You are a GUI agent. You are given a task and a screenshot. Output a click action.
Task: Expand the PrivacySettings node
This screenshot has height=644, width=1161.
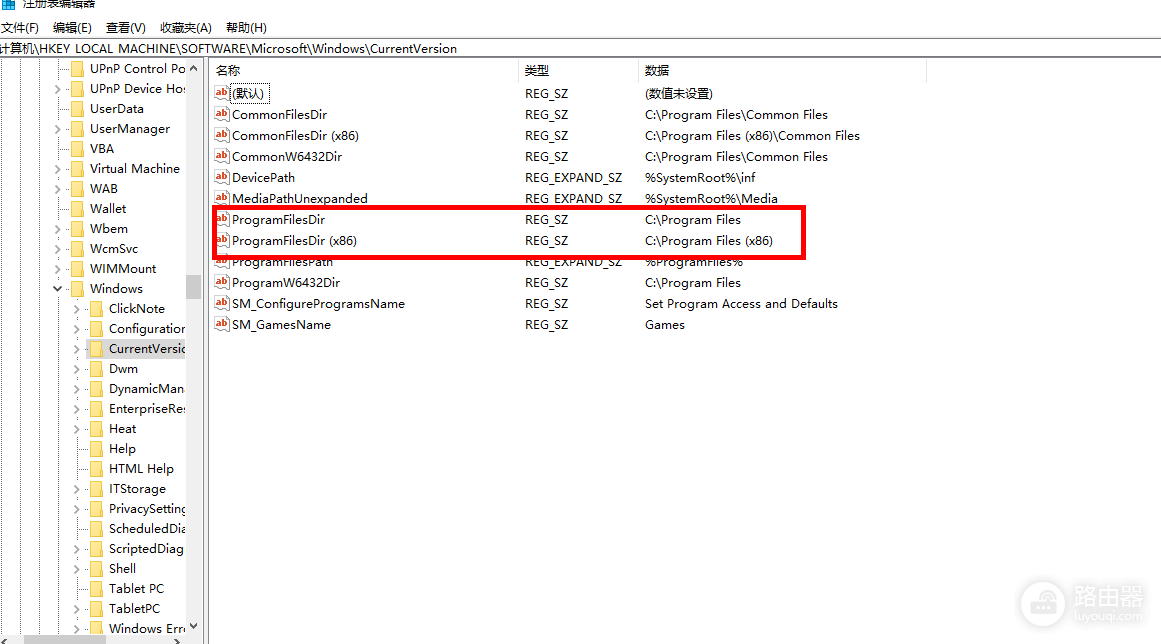[76, 509]
